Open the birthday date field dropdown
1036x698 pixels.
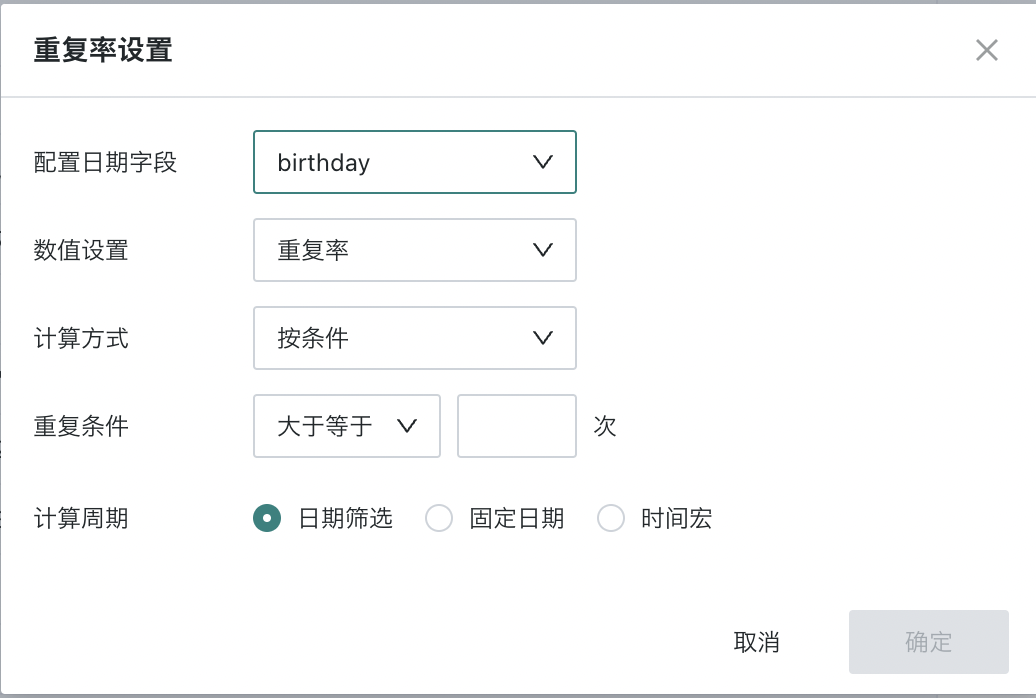(415, 162)
